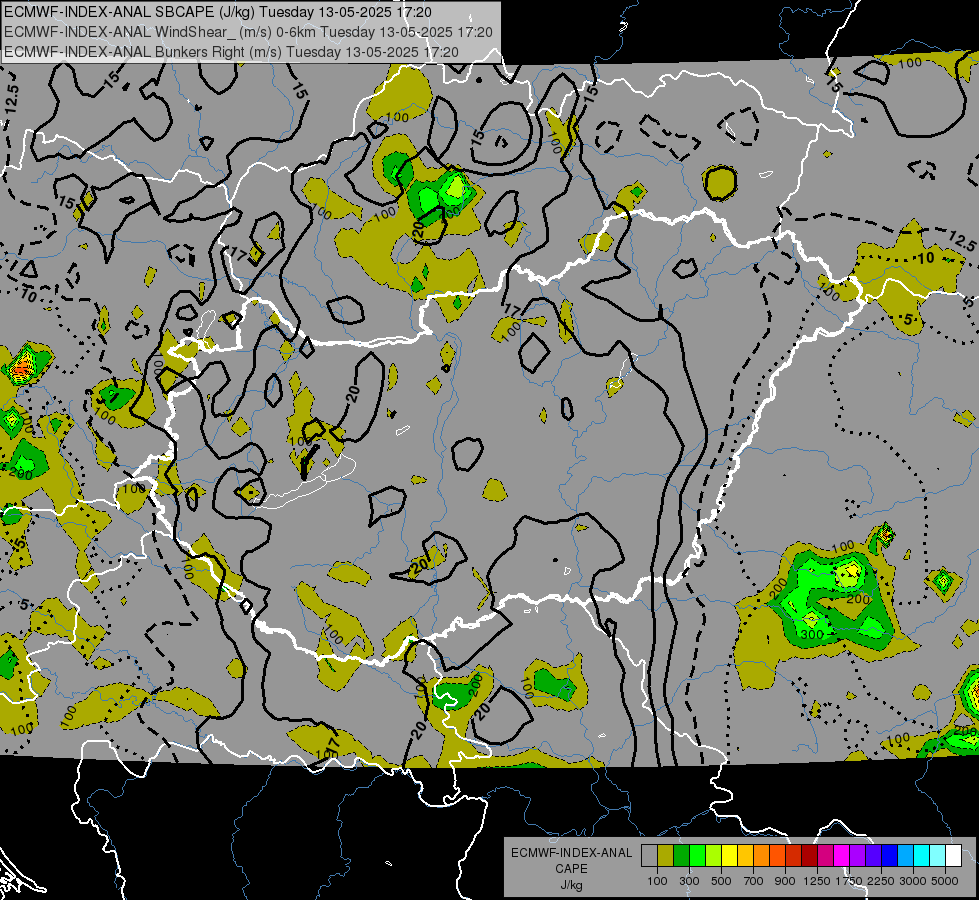Viewport: 979px width, 900px height.
Task: Click the 700 label under the legend
Action: (754, 881)
